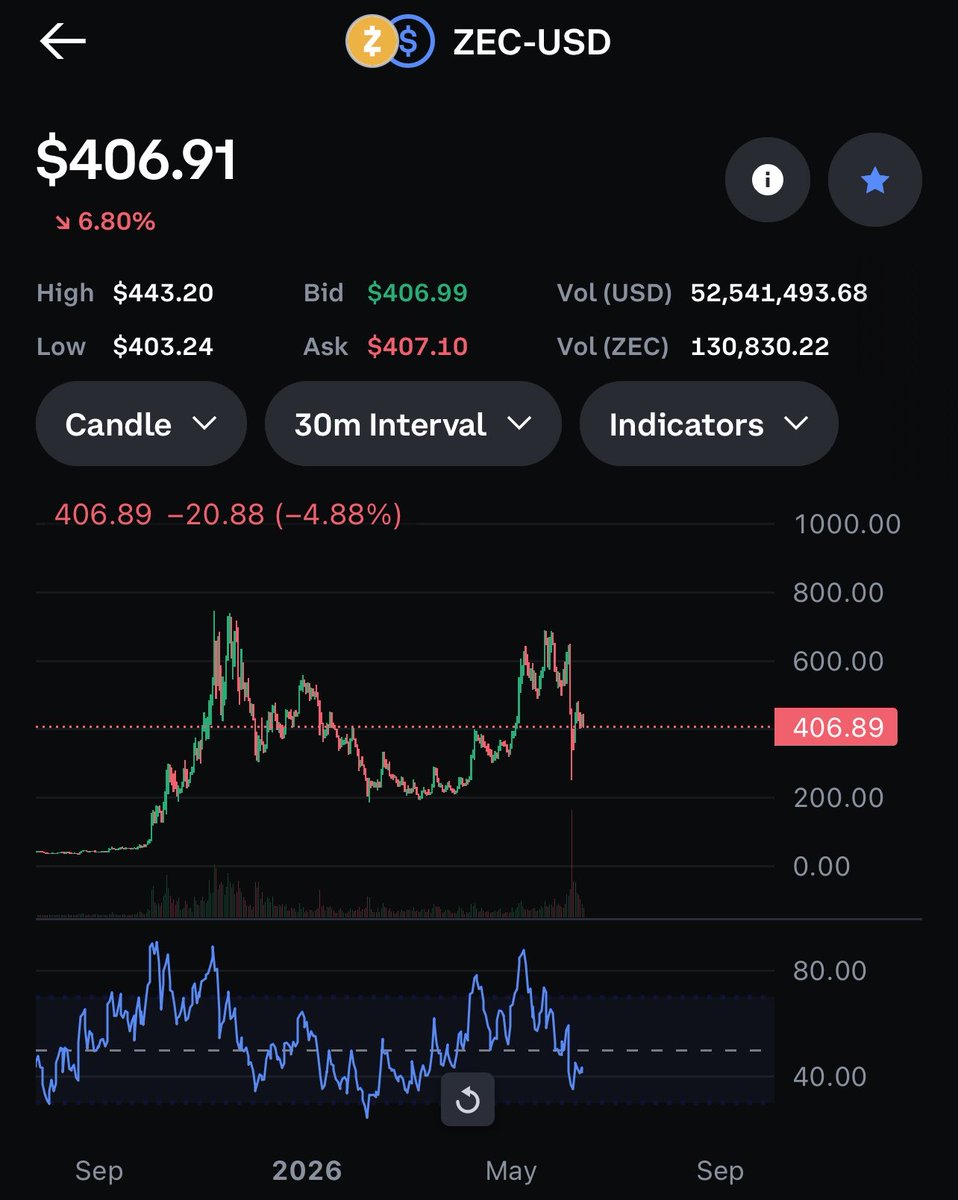Click the 406.89 −20.88 (−4.88%) chart readout
958x1200 pixels.
(x=228, y=515)
